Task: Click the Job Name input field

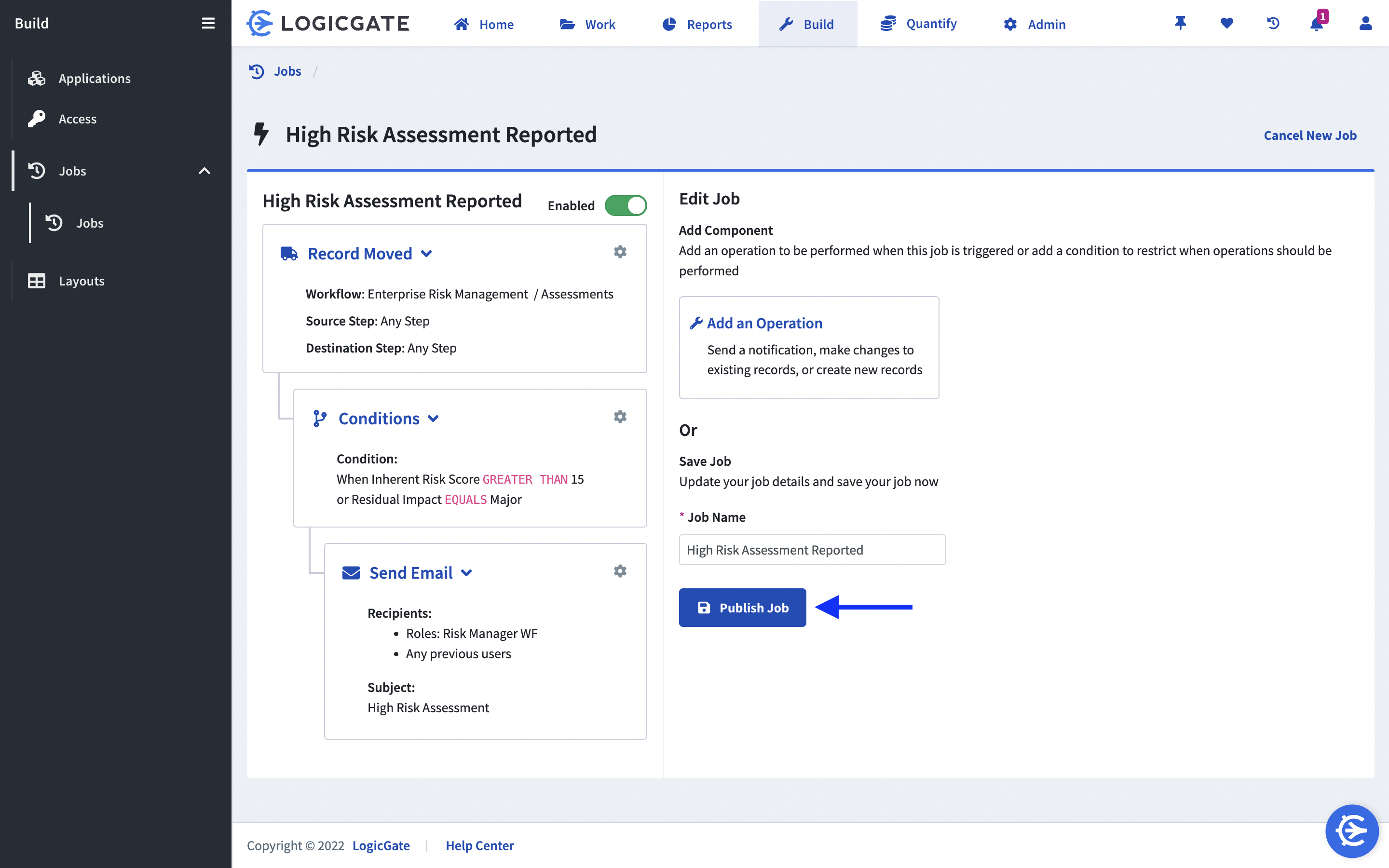Action: click(812, 550)
